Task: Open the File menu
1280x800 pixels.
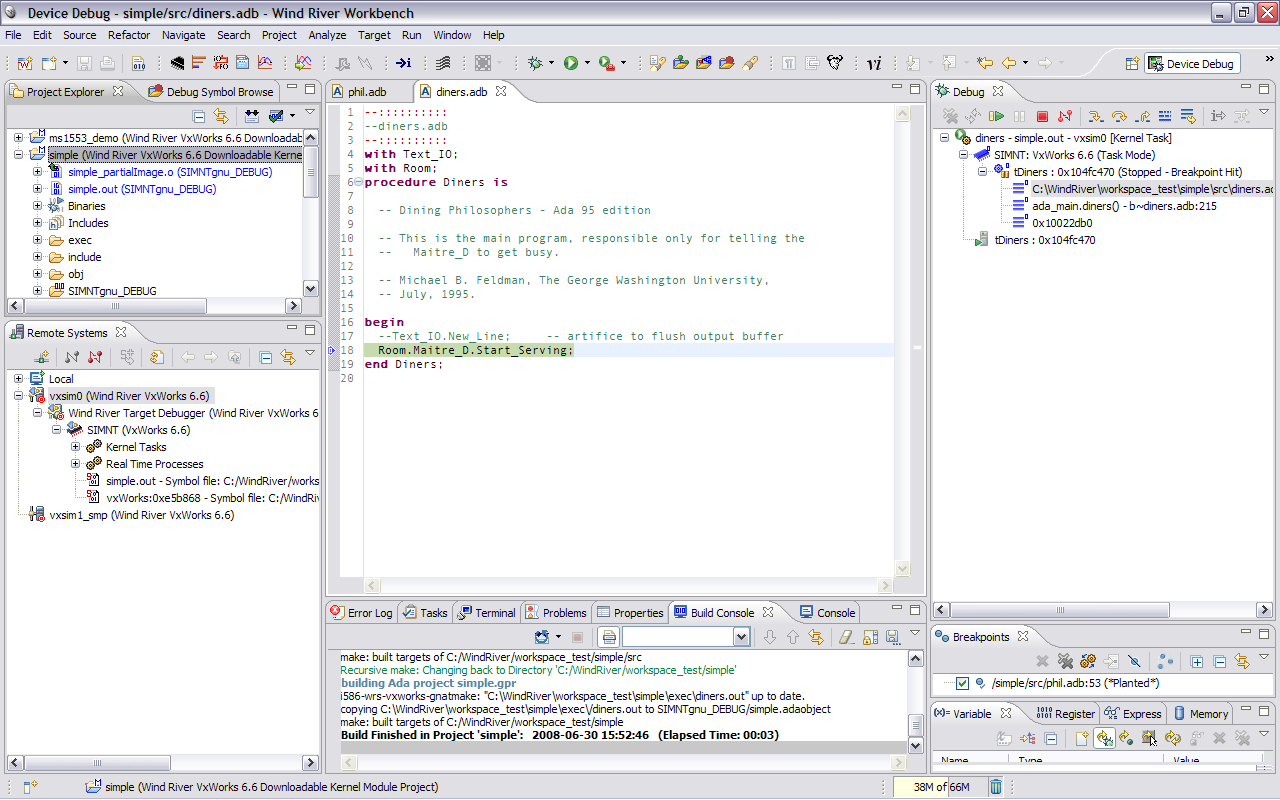Action: click(x=13, y=35)
